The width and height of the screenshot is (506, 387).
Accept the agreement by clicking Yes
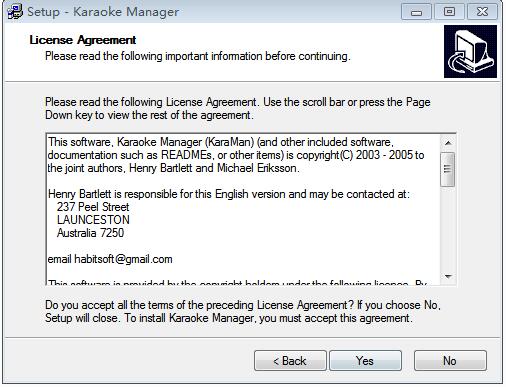(x=365, y=361)
